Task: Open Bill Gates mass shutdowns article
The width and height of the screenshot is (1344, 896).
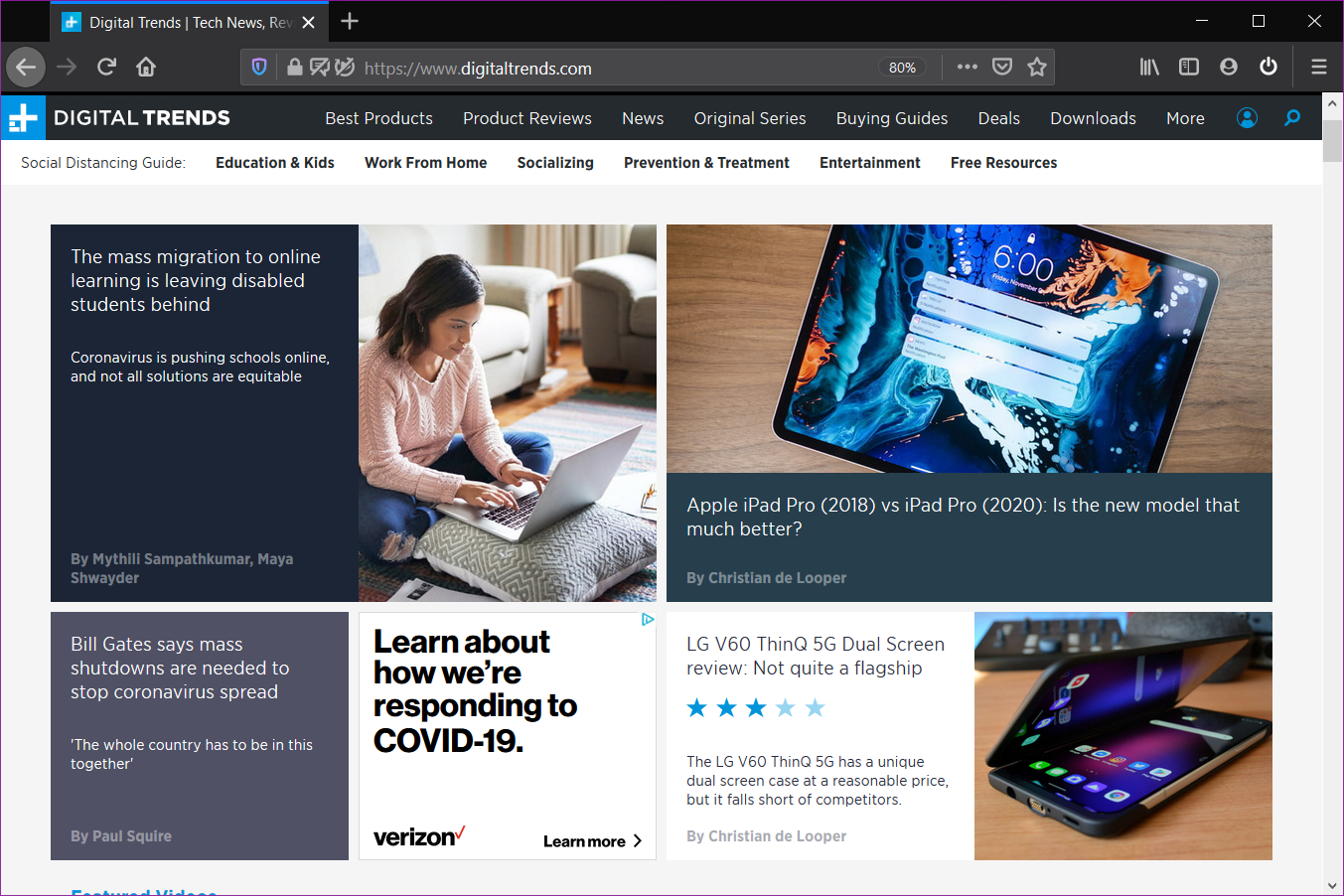Action: point(180,668)
